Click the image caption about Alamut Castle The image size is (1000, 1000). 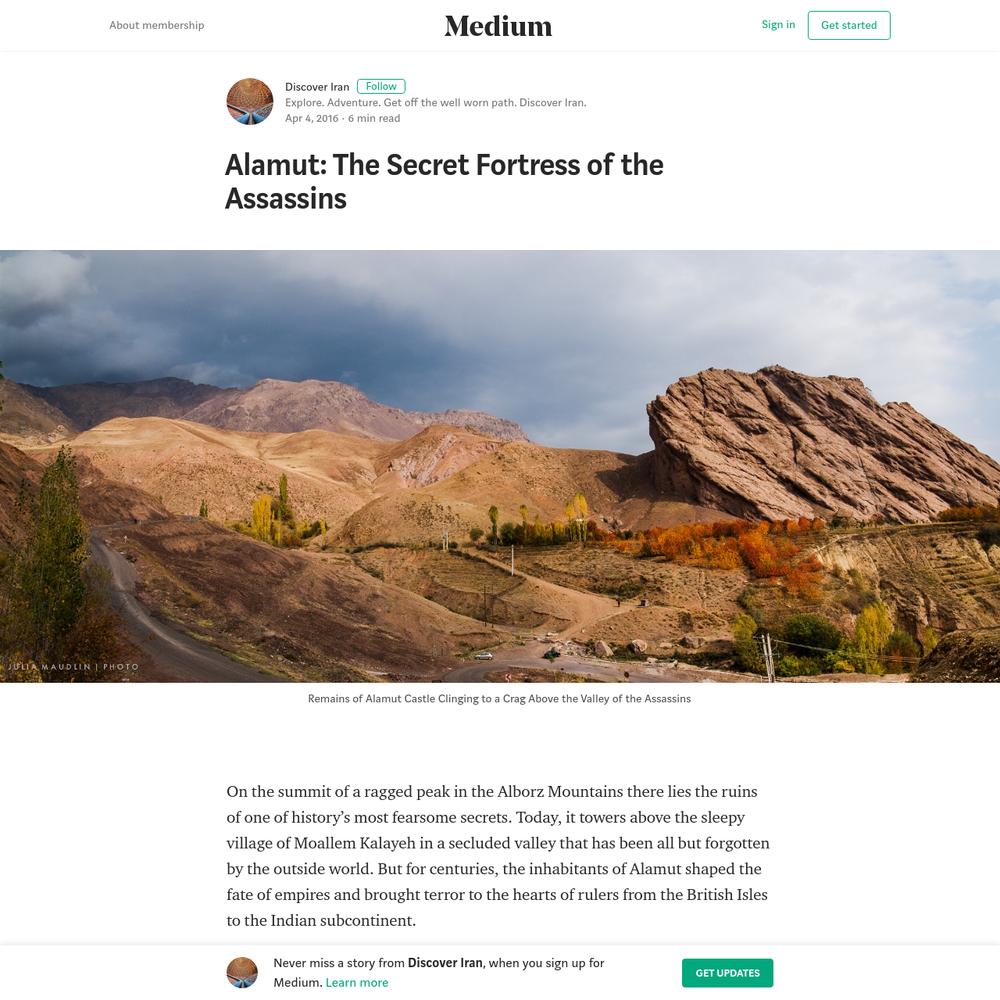(499, 698)
